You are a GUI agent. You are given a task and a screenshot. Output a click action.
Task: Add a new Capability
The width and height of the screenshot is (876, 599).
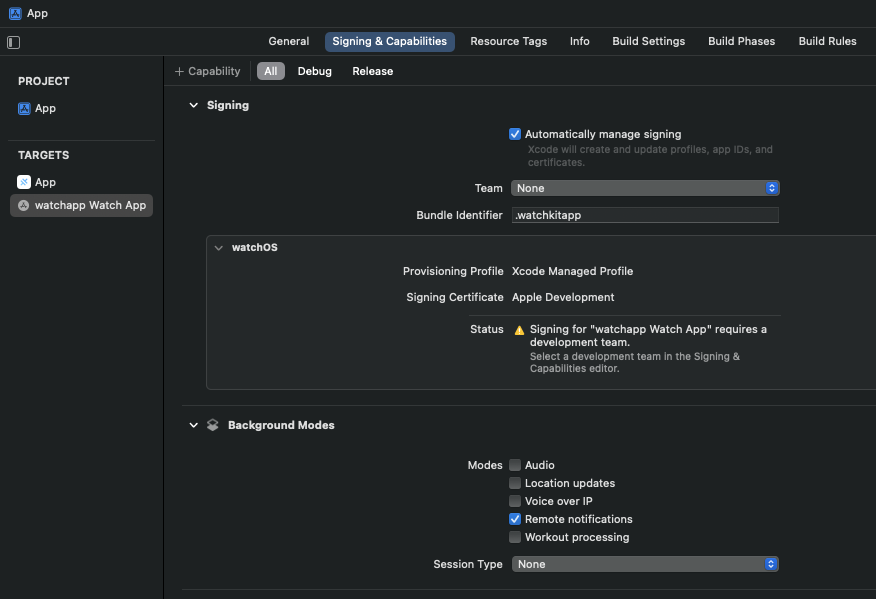tap(207, 71)
